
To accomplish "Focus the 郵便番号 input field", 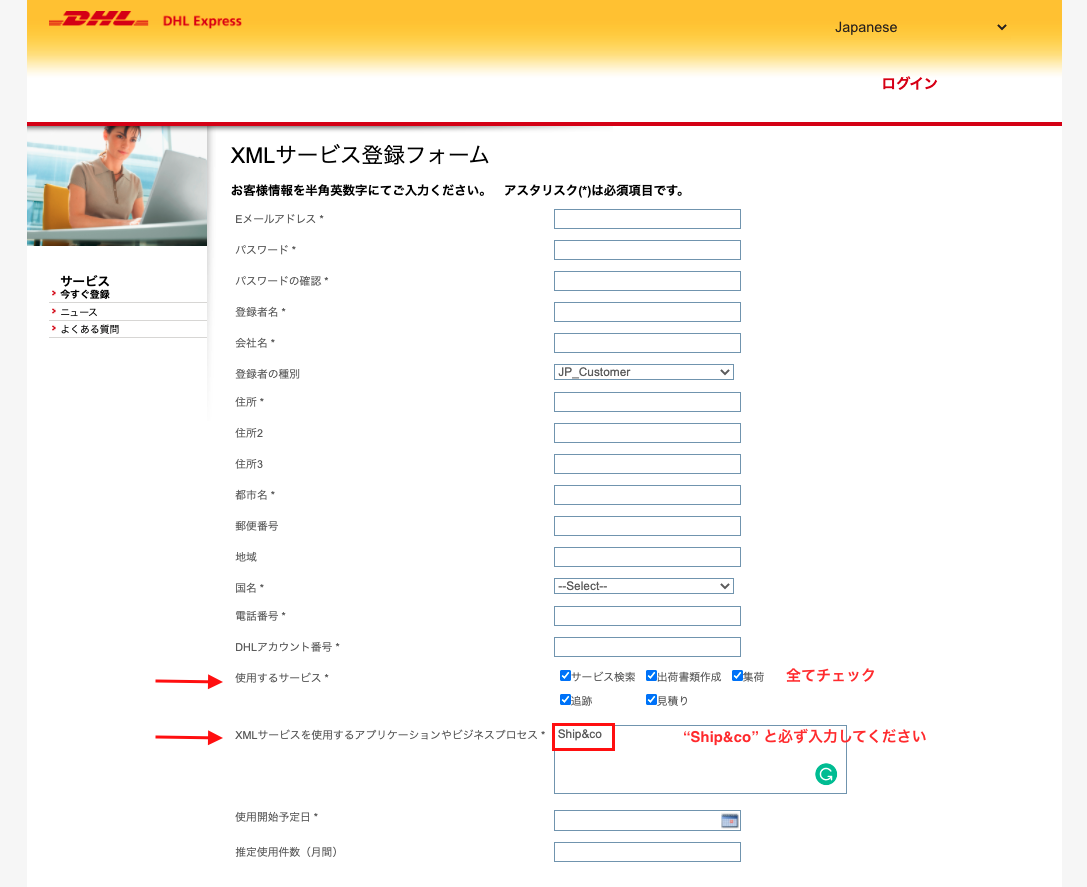I will [x=647, y=526].
